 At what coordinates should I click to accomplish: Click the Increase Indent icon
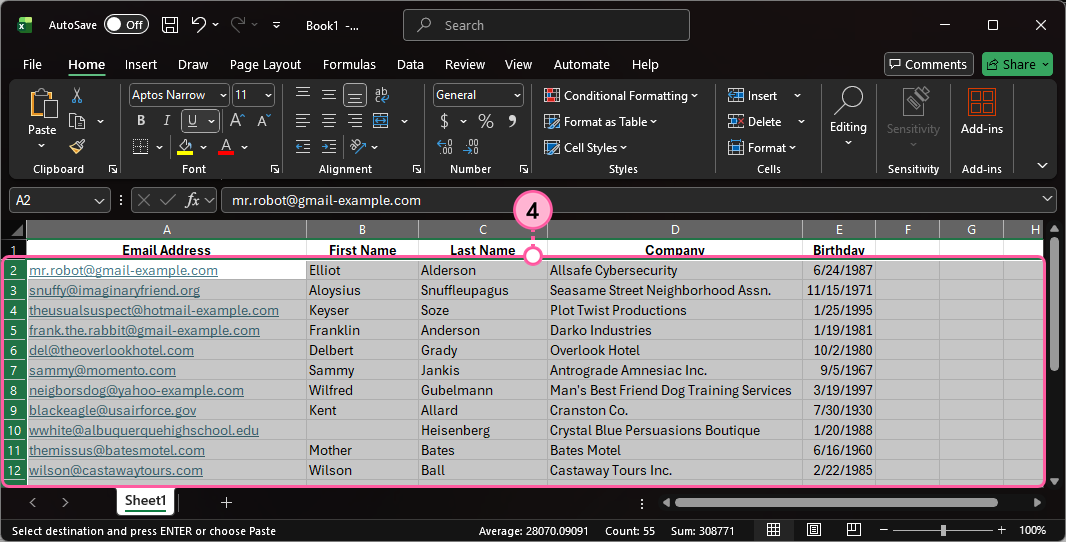329,146
